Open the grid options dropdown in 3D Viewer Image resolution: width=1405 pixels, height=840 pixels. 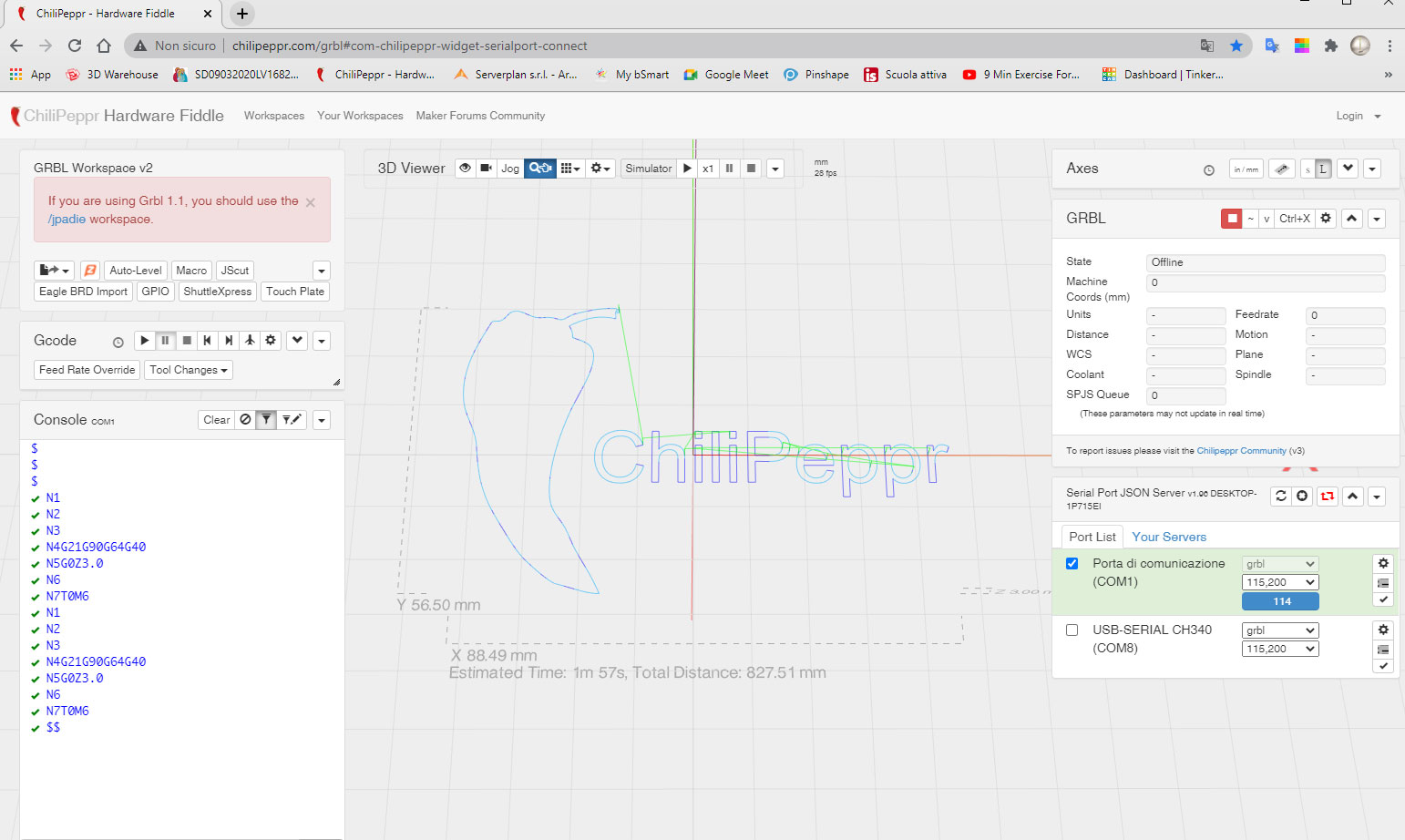pos(570,169)
